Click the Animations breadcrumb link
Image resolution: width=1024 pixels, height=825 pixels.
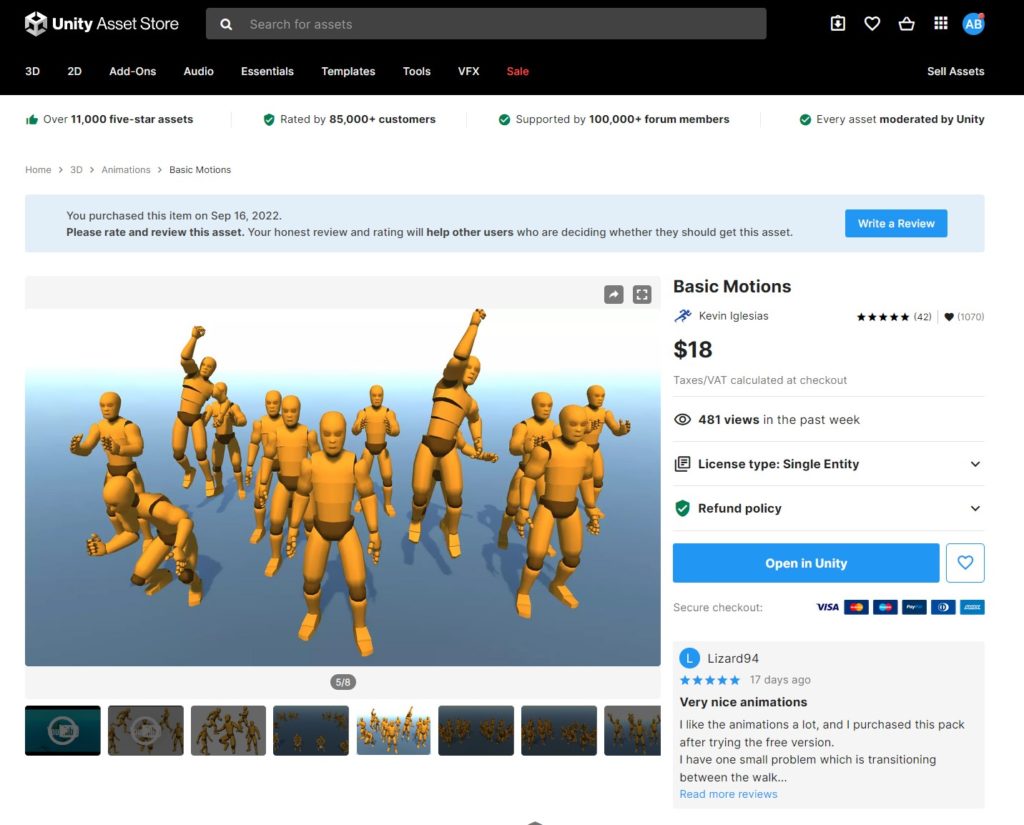coord(126,170)
